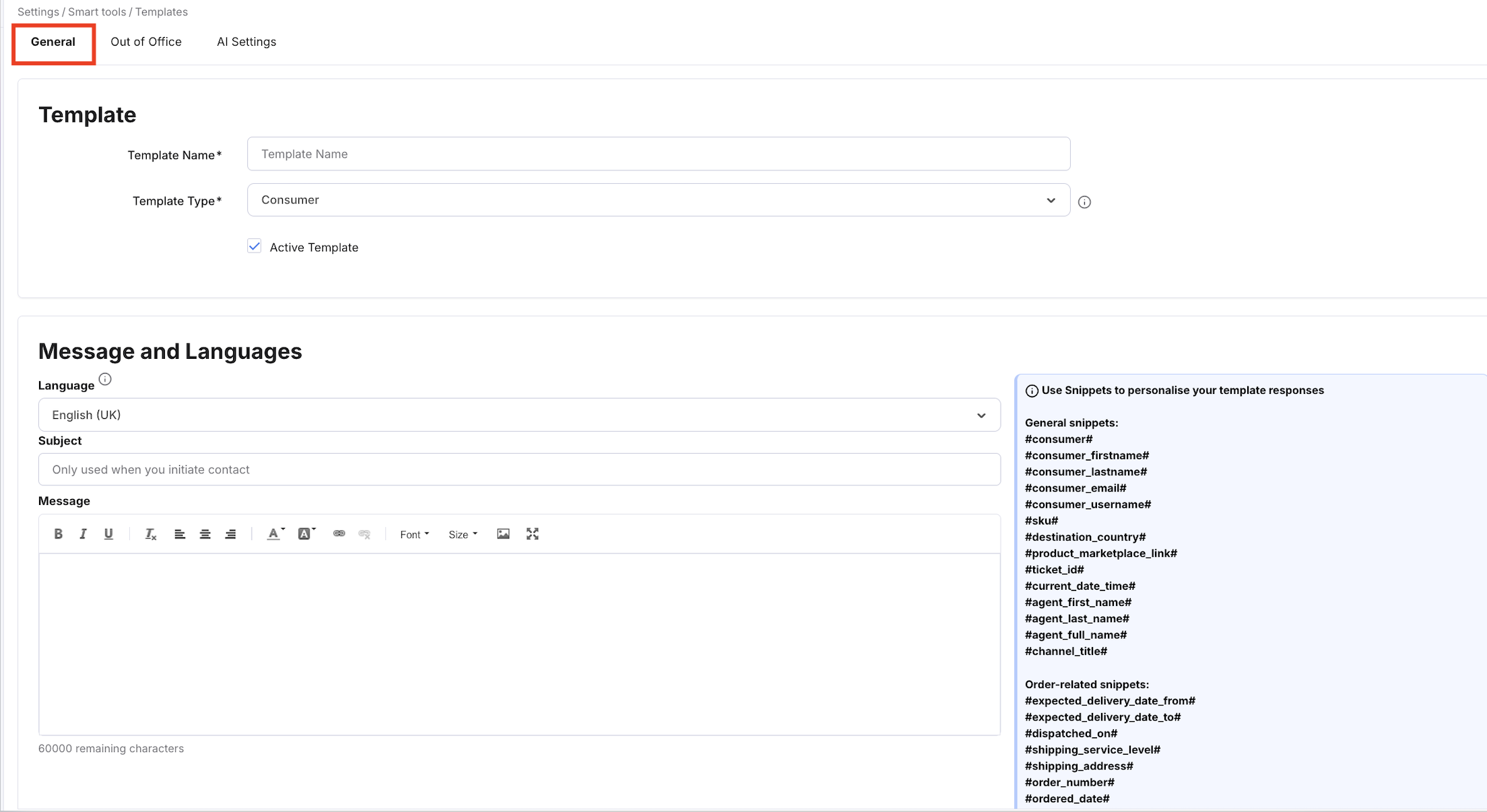Click the #expected_delivery_date_from# snippet

pos(1111,701)
